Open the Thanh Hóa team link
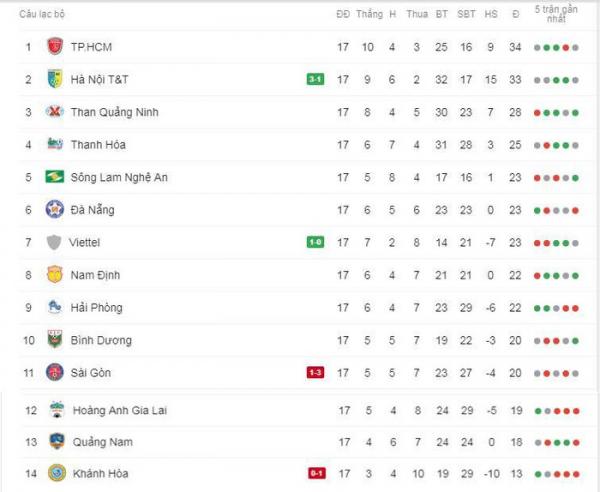 [x=98, y=145]
